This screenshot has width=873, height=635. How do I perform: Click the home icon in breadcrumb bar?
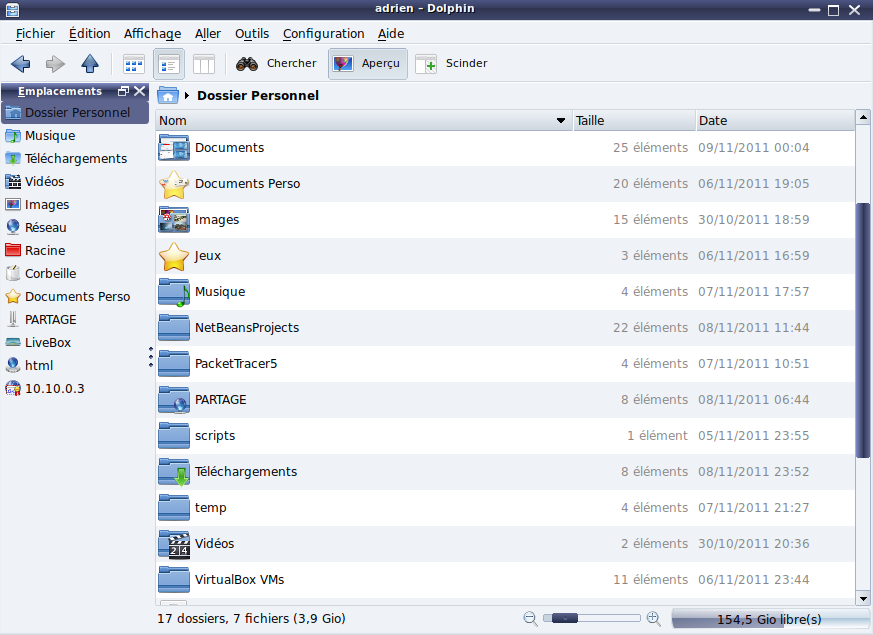(x=168, y=96)
